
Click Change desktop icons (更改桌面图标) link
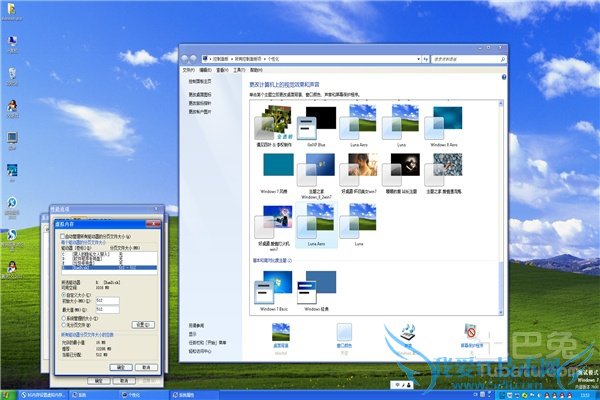pyautogui.click(x=200, y=95)
